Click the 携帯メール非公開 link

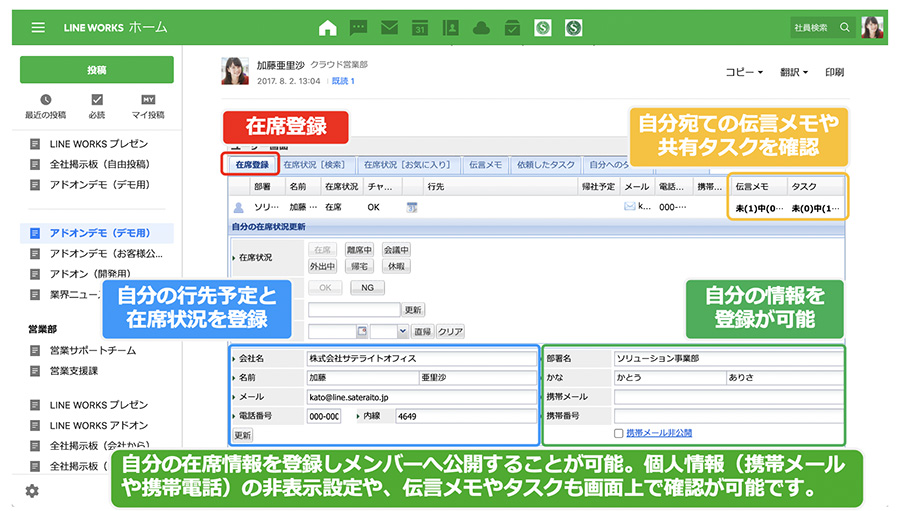point(659,433)
